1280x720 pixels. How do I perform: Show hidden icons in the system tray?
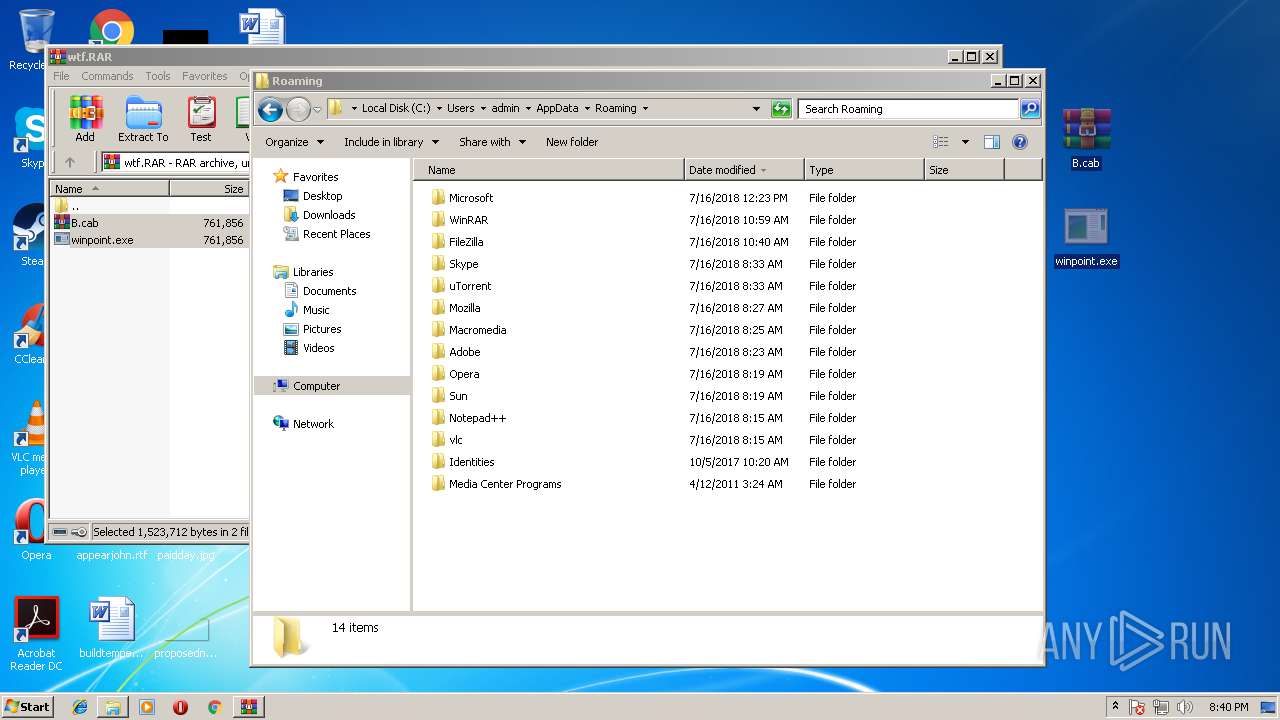click(x=1115, y=706)
